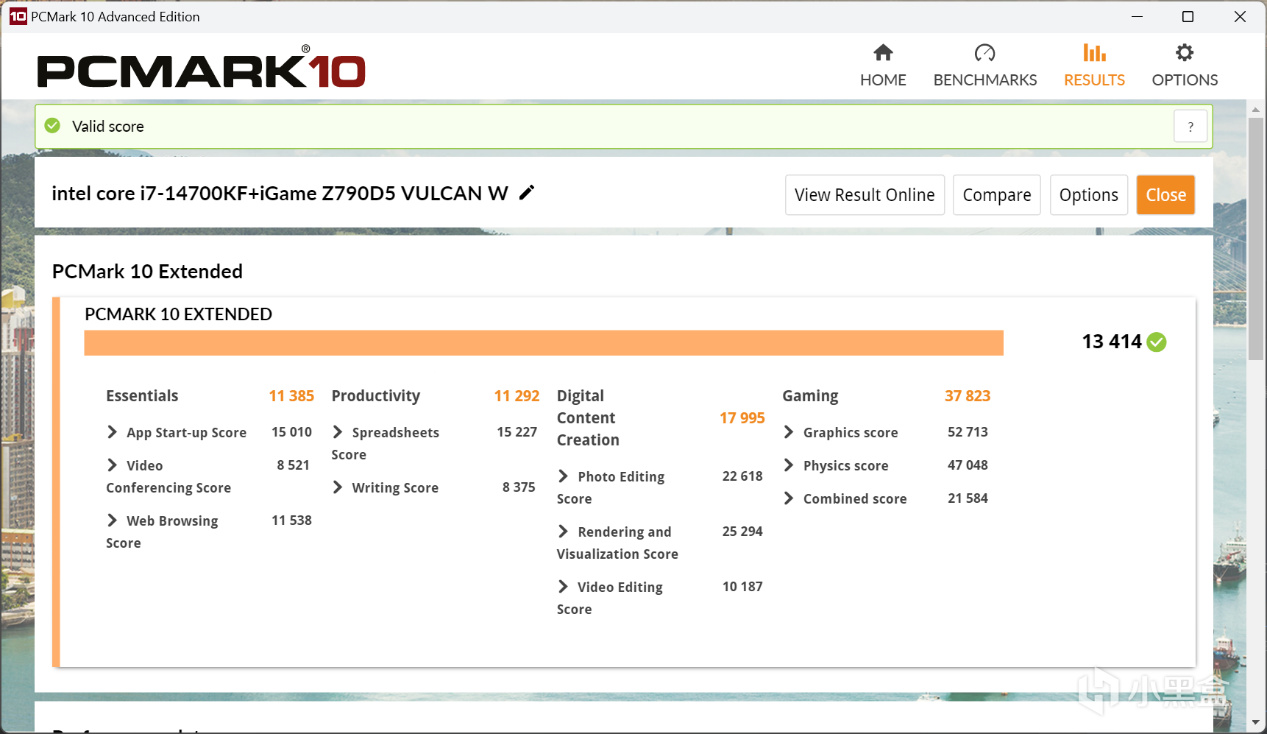Click the Photo Editing value 22 618
The width and height of the screenshot is (1267, 734).
tap(743, 476)
